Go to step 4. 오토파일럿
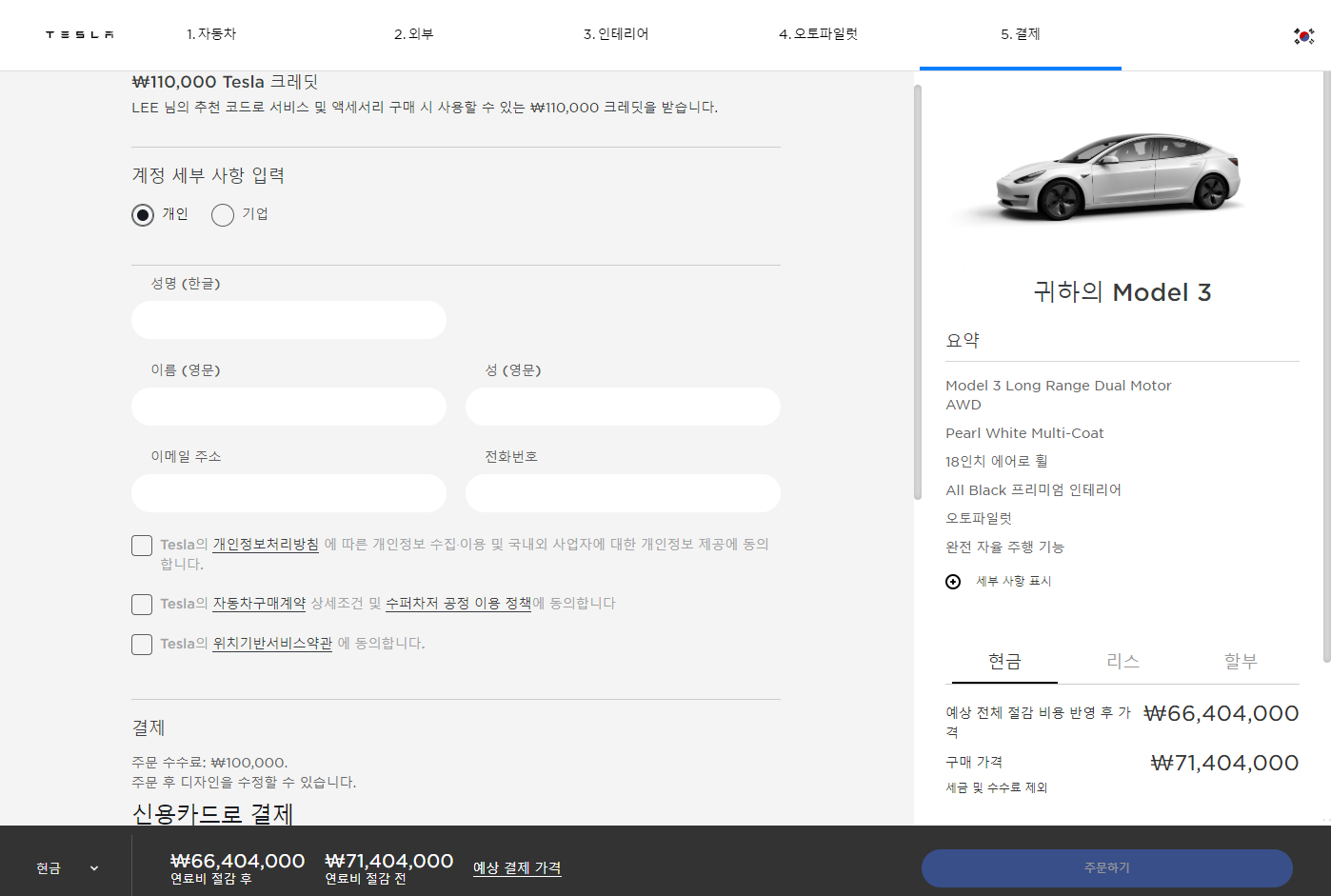Viewport: 1331px width, 896px height. pos(818,34)
